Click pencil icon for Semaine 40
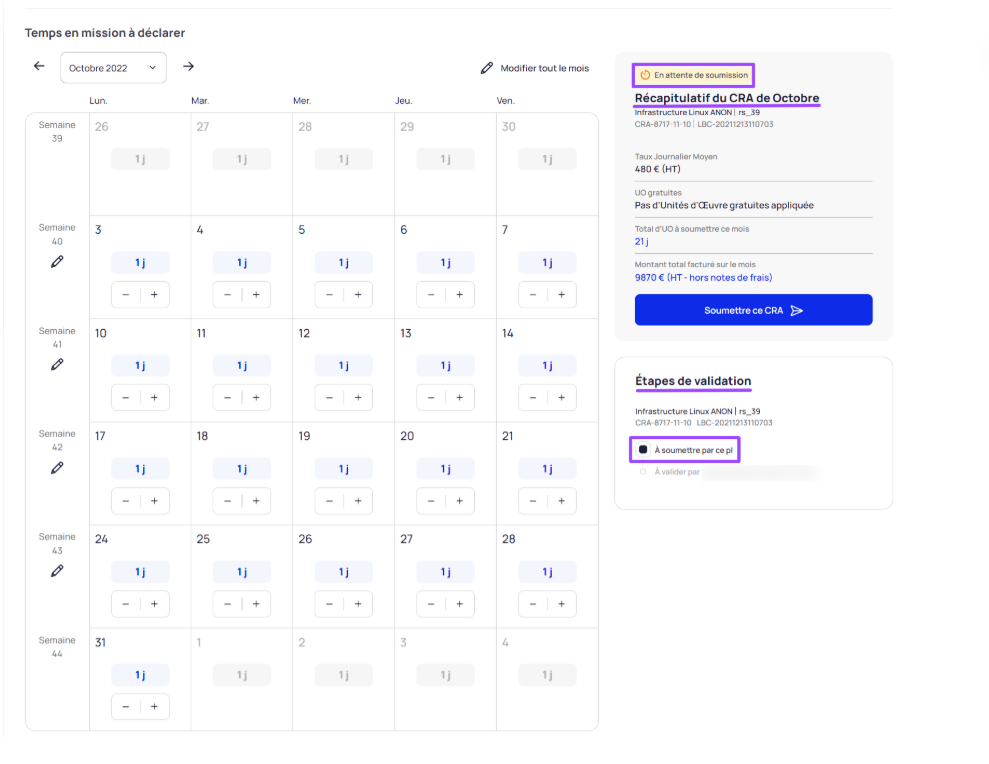 coord(57,262)
